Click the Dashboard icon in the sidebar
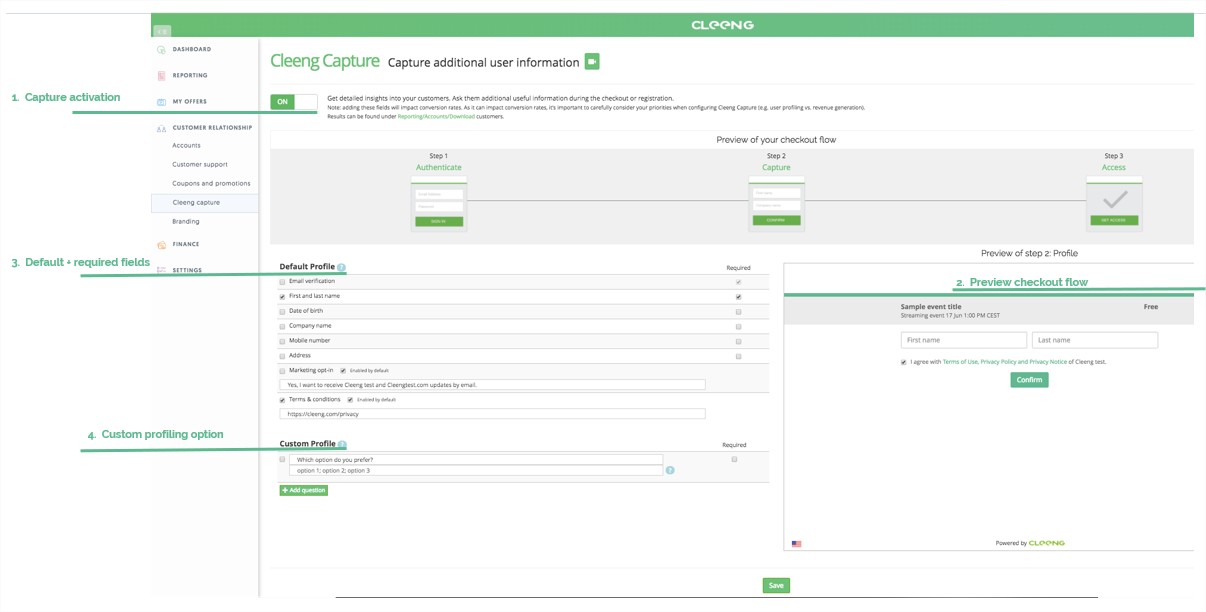The height and width of the screenshot is (612, 1206). [x=161, y=50]
